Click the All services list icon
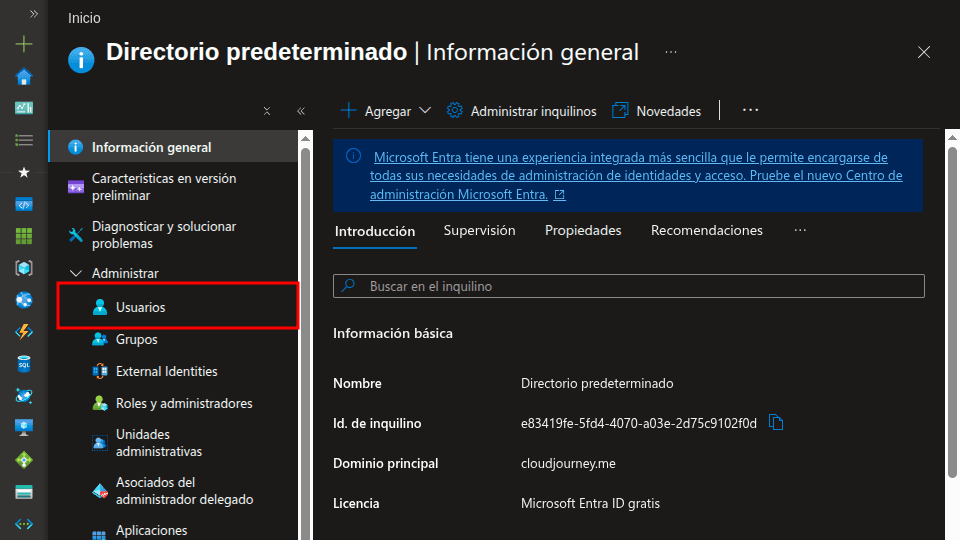The height and width of the screenshot is (540, 960). (24, 140)
